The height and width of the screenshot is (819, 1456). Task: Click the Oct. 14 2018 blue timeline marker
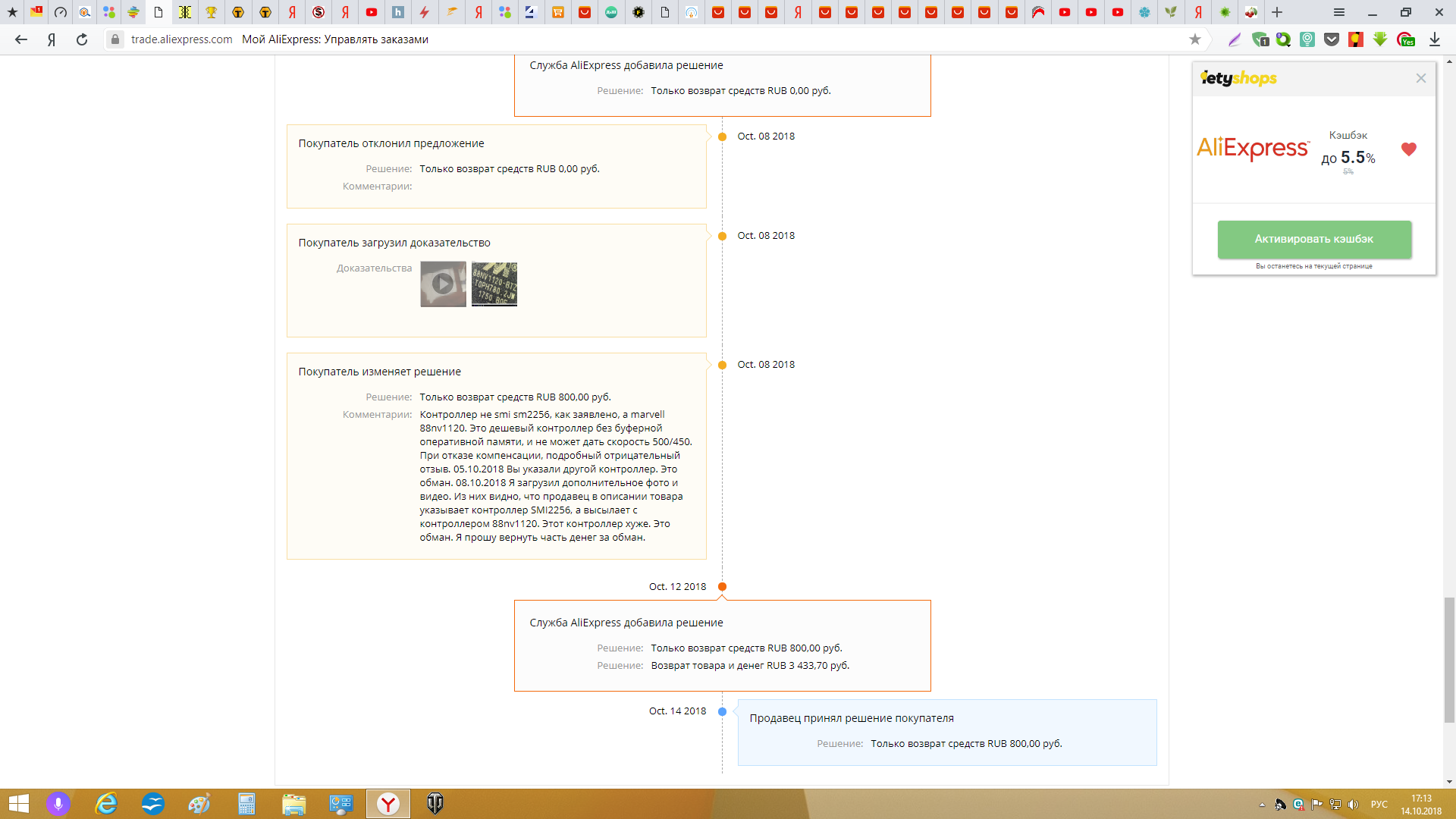tap(722, 711)
